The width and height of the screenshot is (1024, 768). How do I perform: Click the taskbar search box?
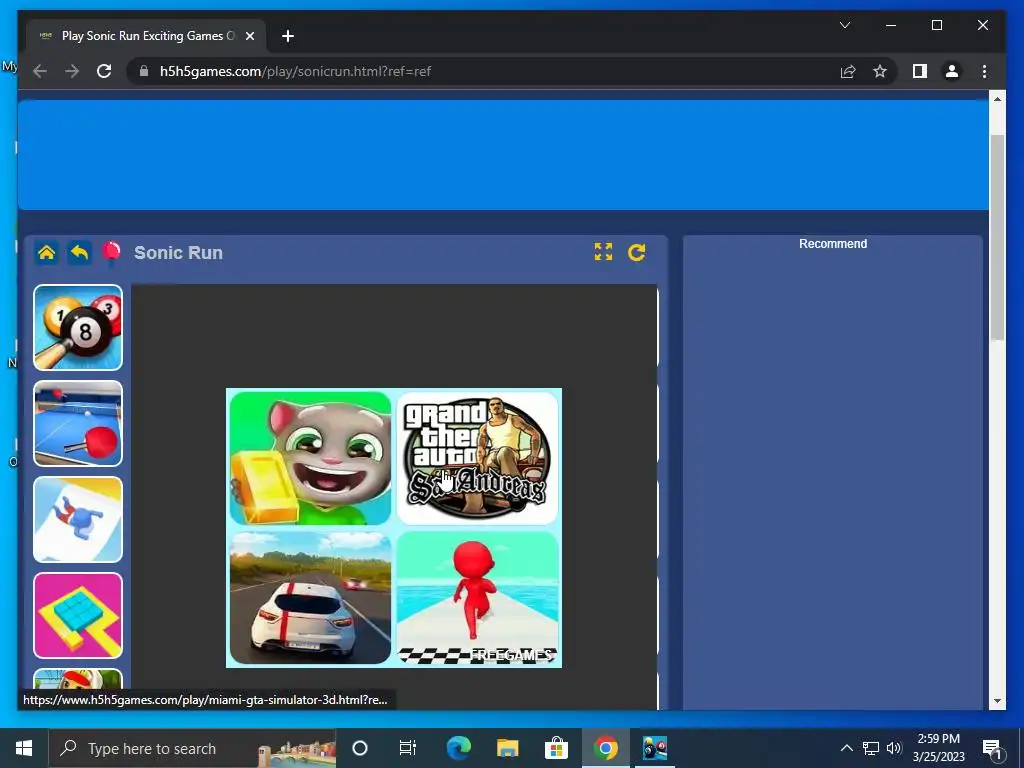[x=192, y=748]
